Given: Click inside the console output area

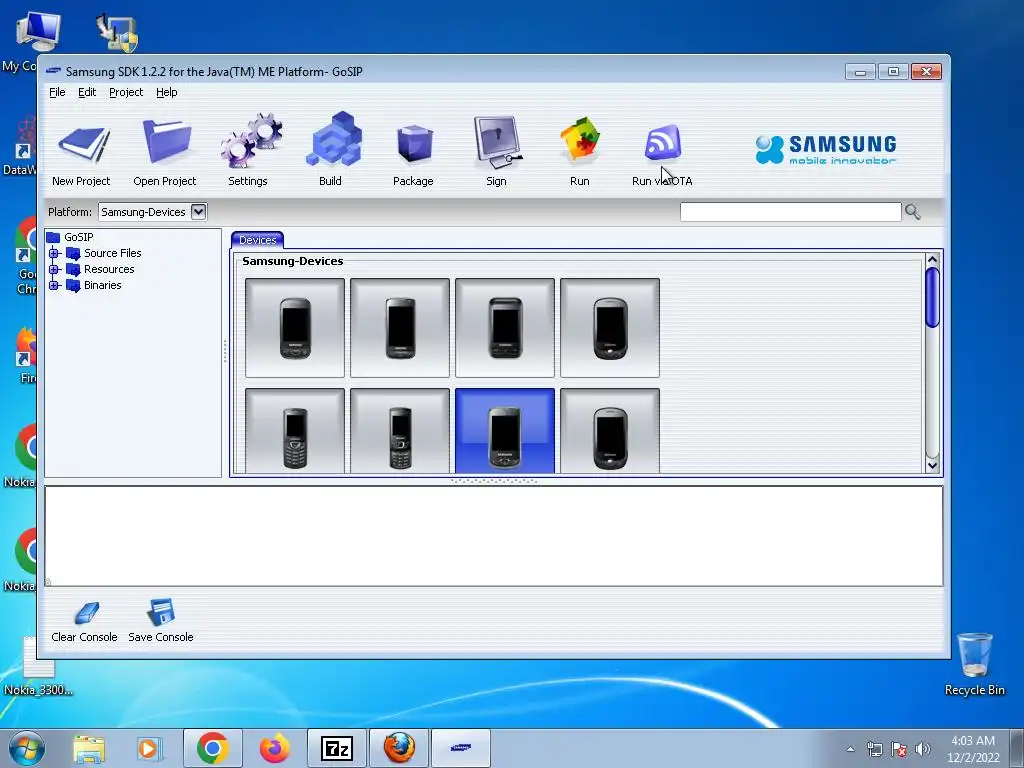Looking at the screenshot, I should tap(494, 536).
